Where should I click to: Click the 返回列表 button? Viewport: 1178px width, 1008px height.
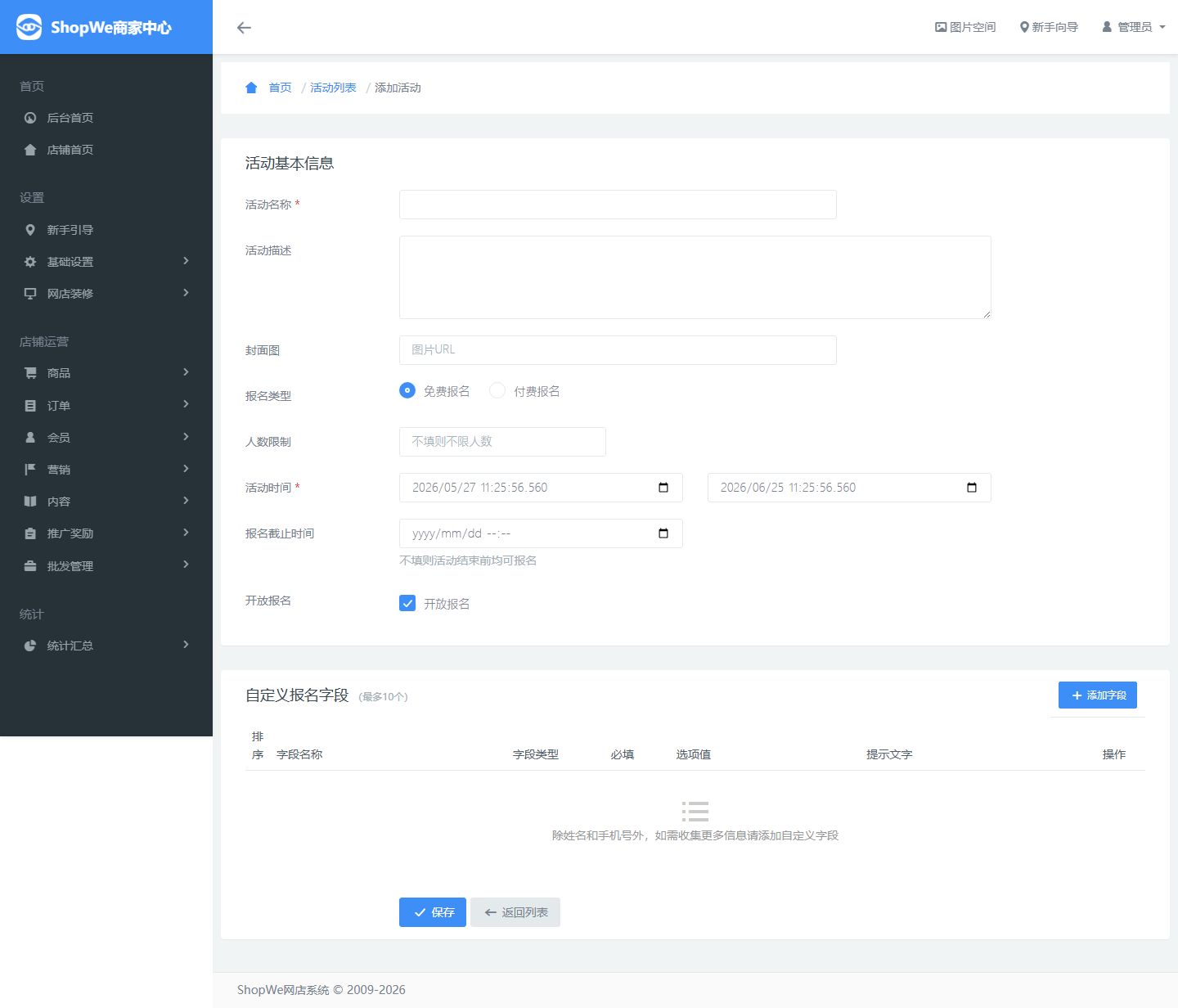coord(515,912)
